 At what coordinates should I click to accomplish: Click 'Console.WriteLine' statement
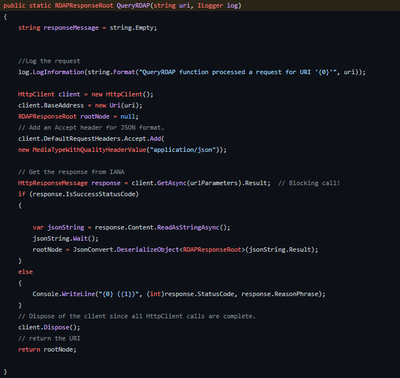coord(179,294)
